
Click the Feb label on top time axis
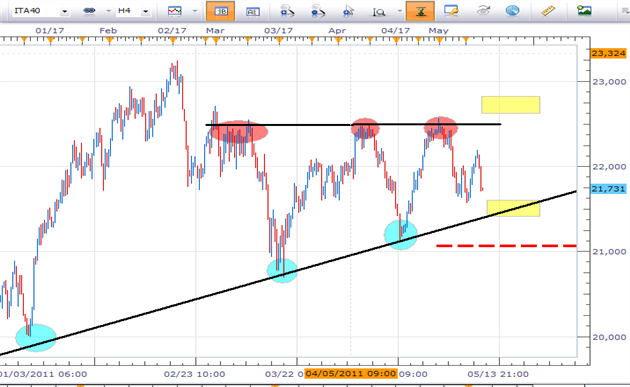click(x=108, y=31)
